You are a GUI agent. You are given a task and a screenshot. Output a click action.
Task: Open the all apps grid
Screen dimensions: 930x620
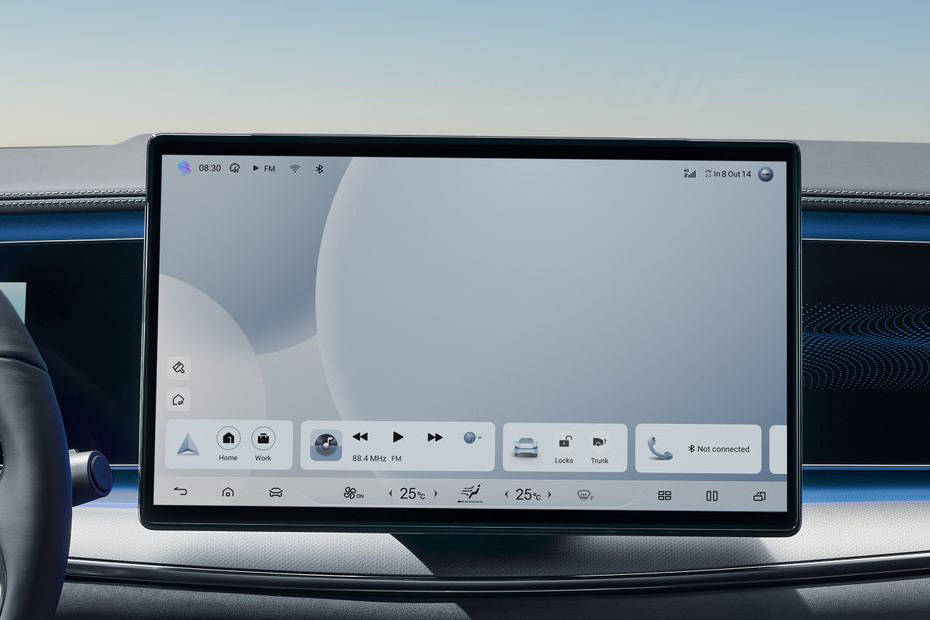[665, 495]
